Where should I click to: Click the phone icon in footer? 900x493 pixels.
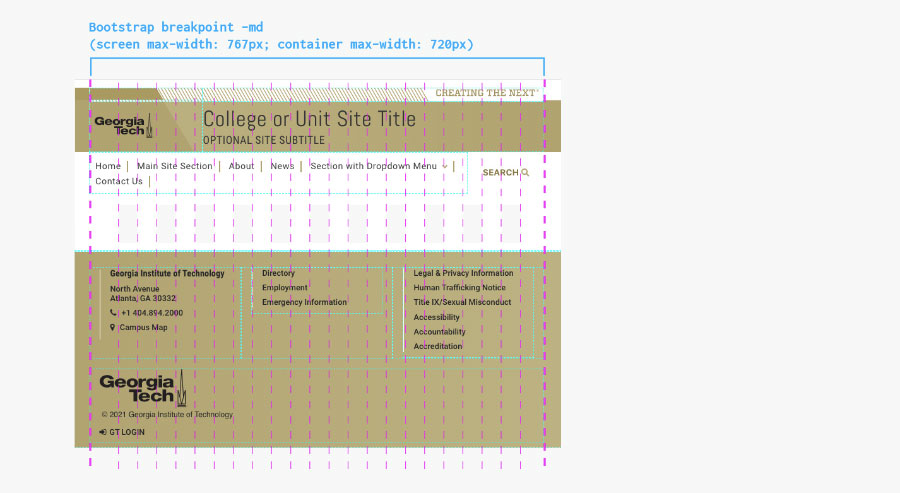(112, 313)
